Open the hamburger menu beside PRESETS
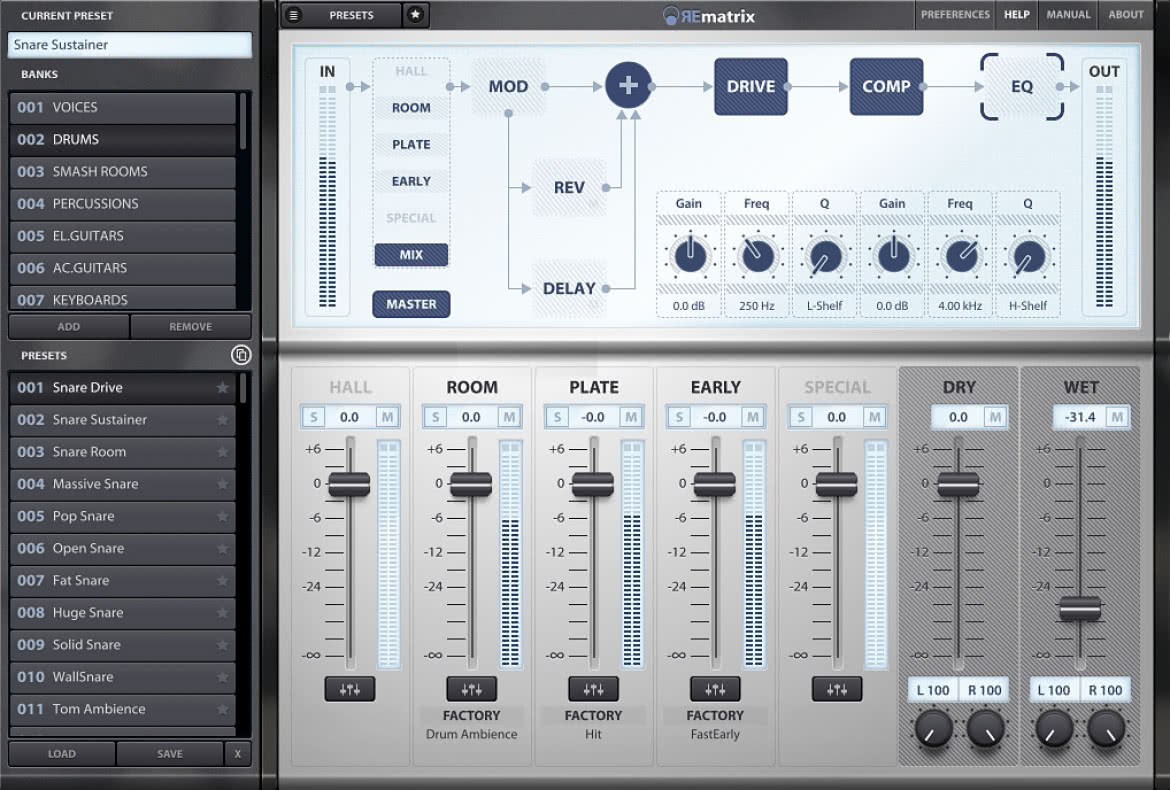The height and width of the screenshot is (790, 1170). coord(294,15)
